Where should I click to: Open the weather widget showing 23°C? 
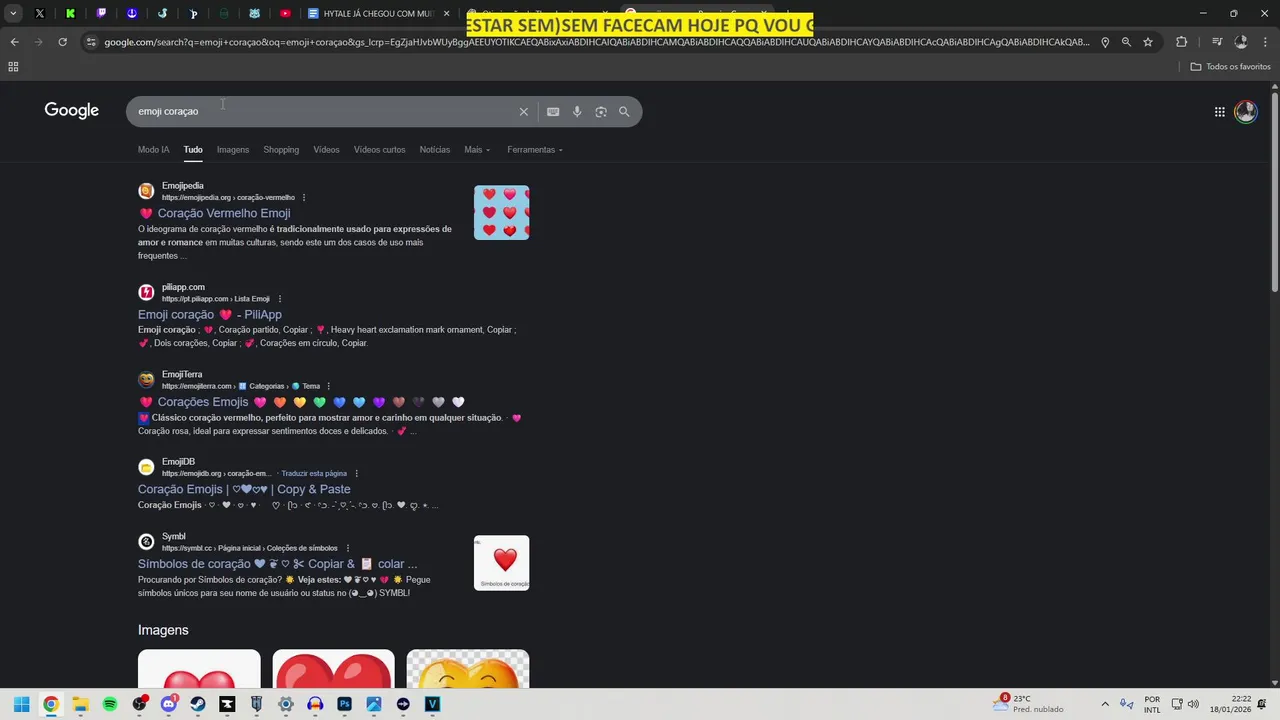click(1029, 704)
